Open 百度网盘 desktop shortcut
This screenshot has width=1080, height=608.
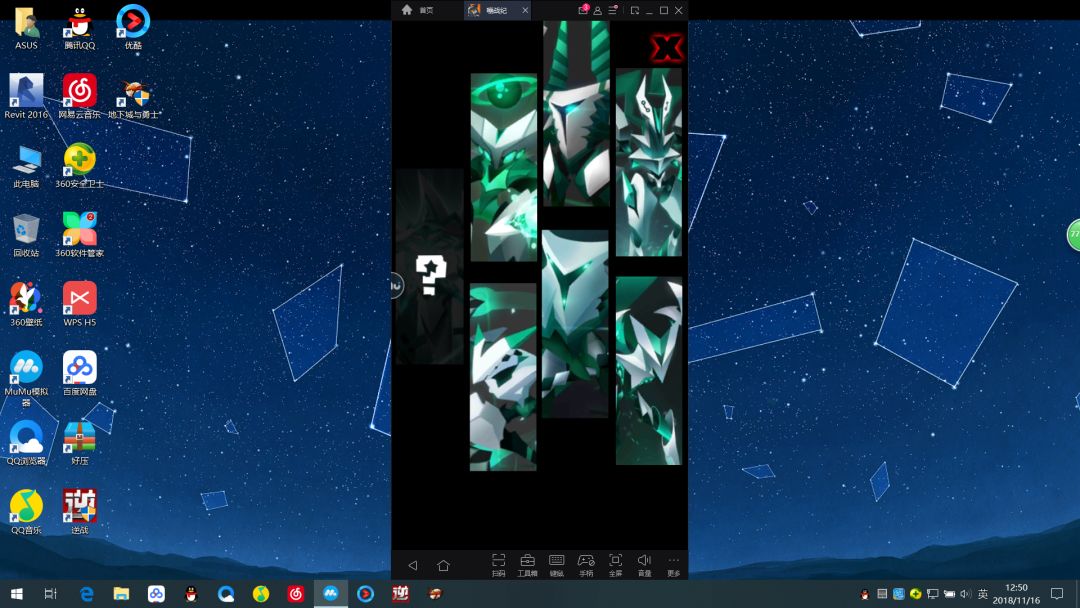click(79, 373)
